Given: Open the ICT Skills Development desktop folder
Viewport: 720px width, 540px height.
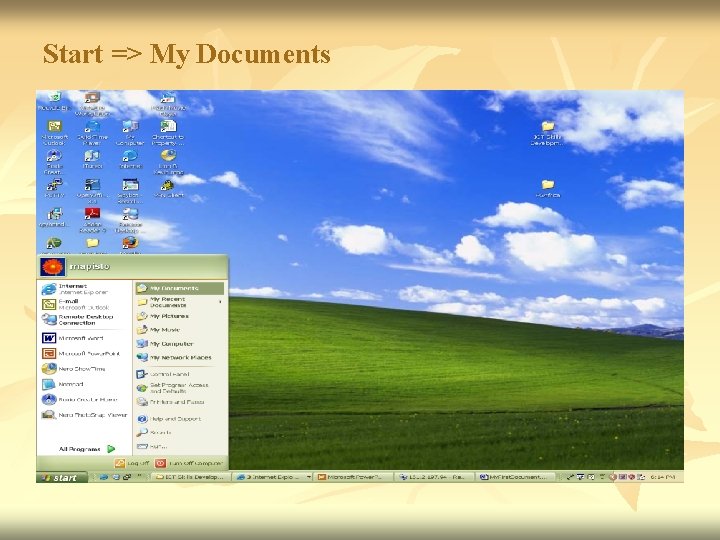Looking at the screenshot, I should click(547, 133).
